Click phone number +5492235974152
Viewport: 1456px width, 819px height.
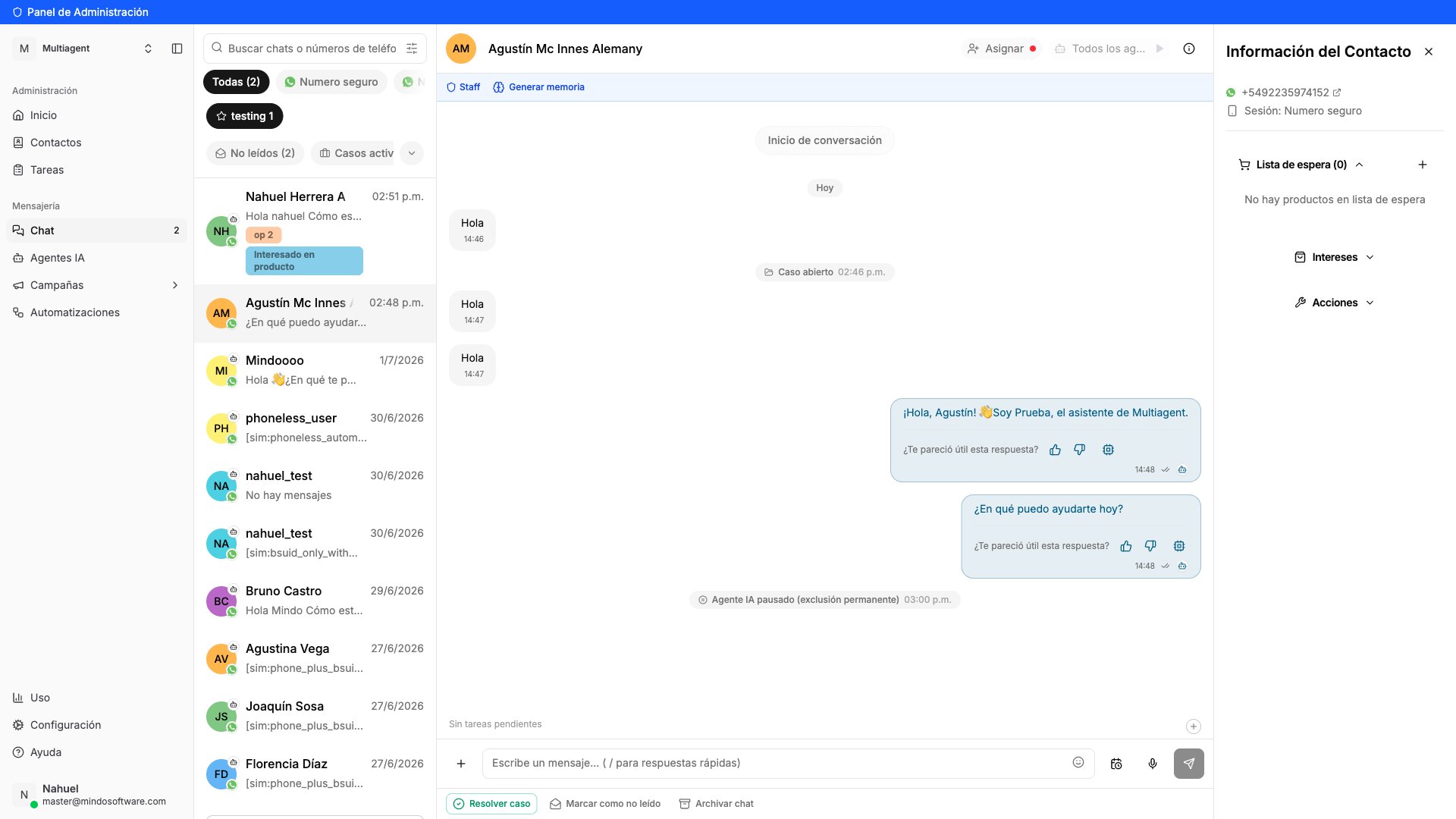1285,93
